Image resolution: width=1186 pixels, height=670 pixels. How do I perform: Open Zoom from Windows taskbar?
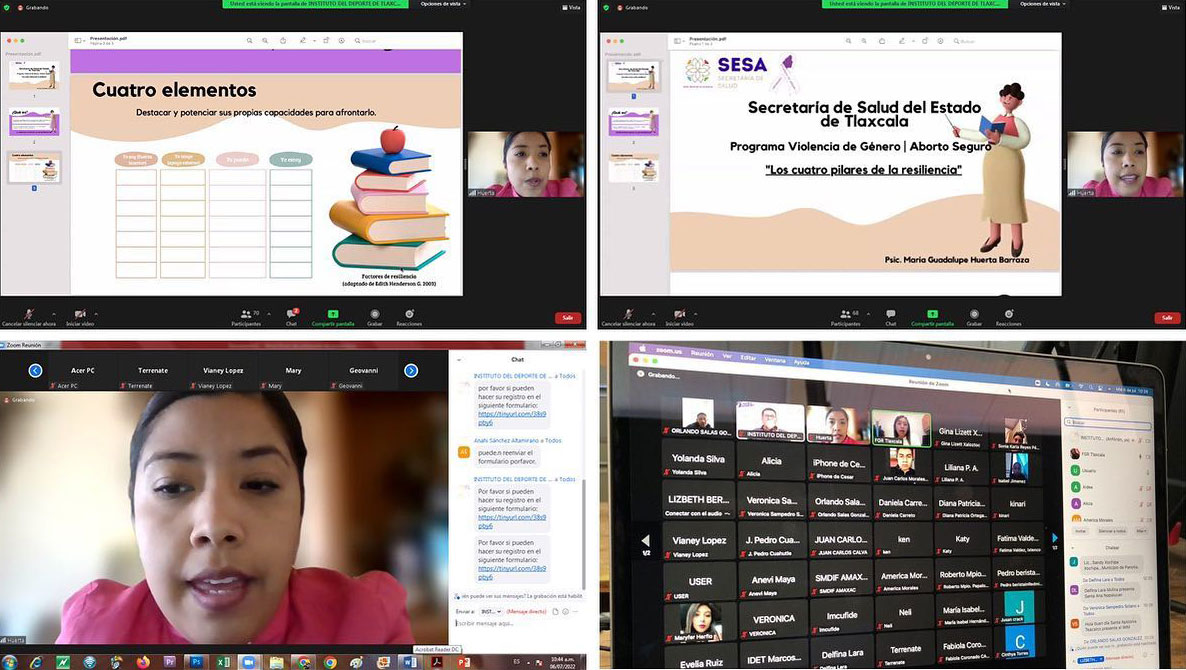coord(249,662)
